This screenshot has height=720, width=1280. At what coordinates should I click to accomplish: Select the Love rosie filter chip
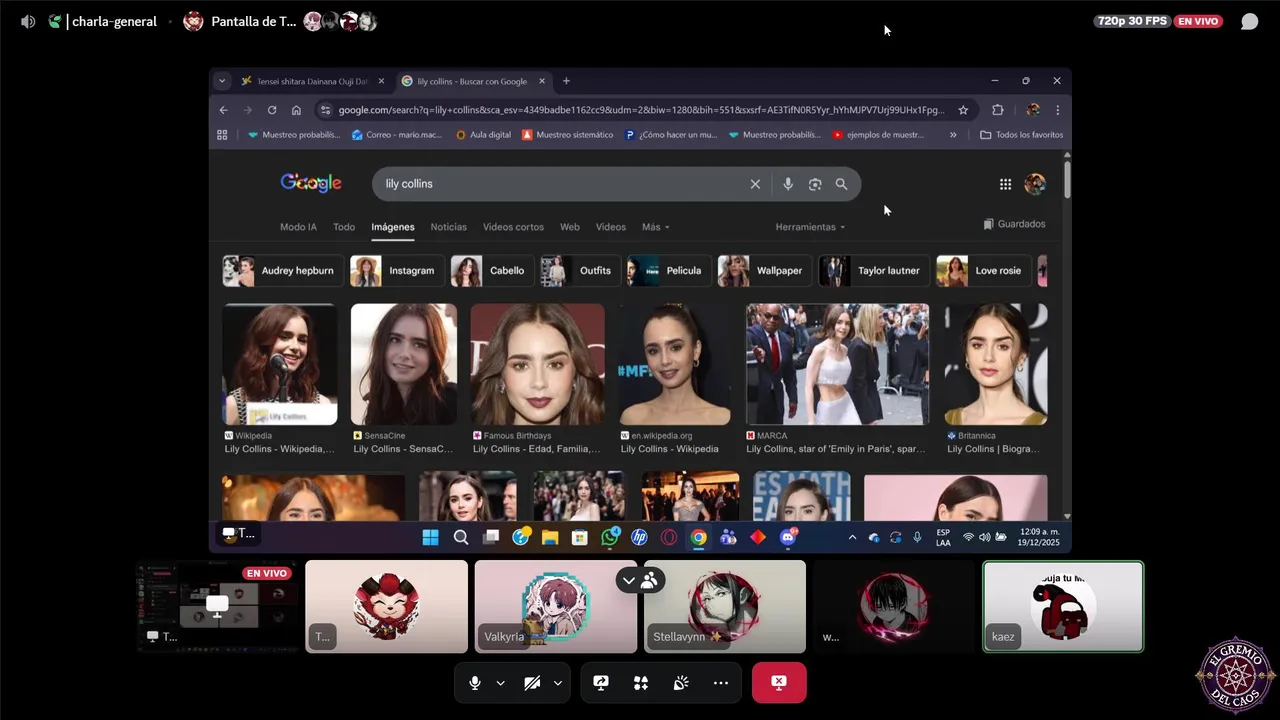click(x=984, y=271)
